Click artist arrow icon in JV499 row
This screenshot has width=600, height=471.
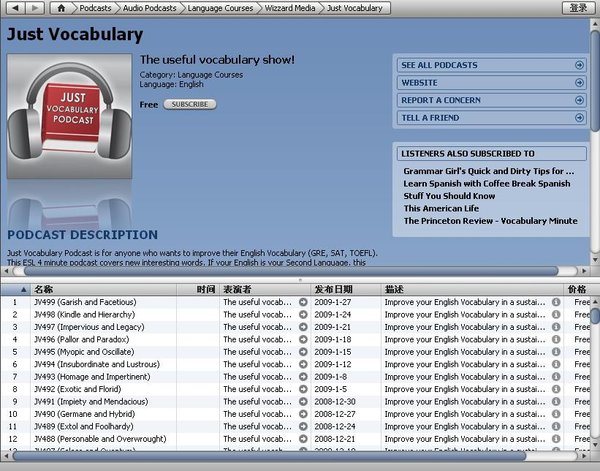303,302
